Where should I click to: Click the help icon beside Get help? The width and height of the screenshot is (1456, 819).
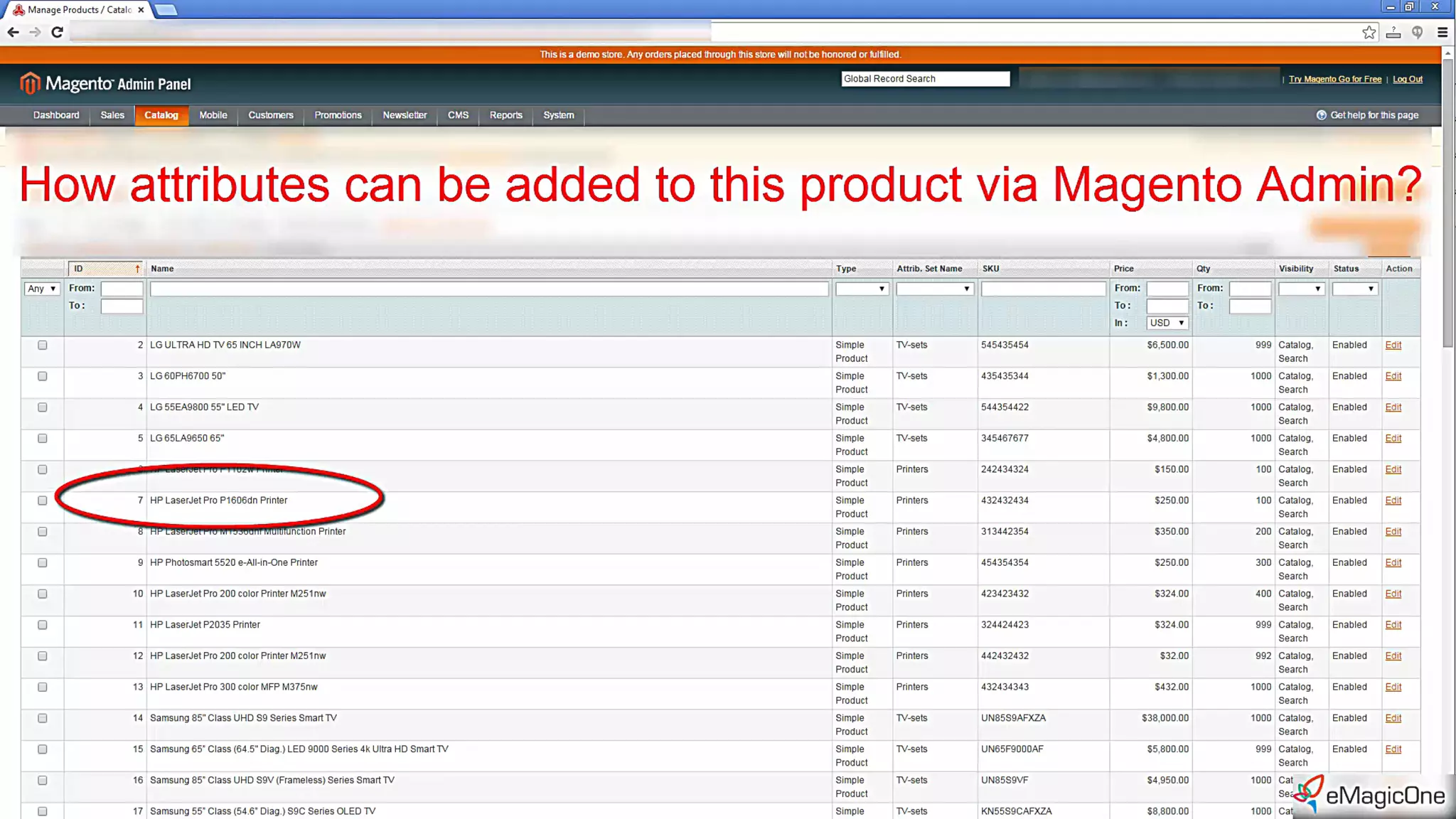tap(1321, 115)
